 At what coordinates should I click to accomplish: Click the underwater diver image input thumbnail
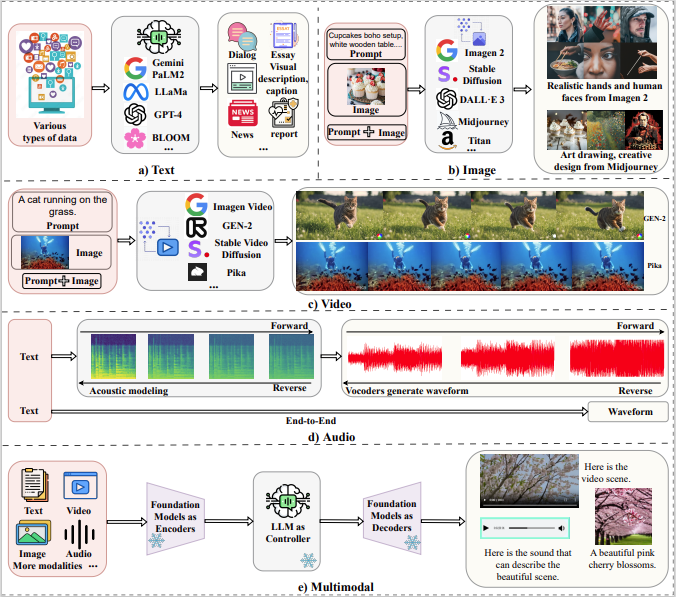(45, 253)
